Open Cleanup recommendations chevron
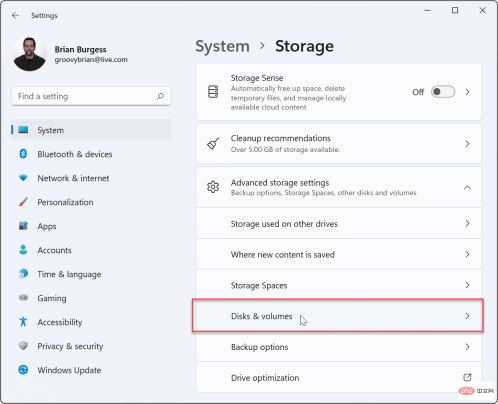The height and width of the screenshot is (404, 498). click(x=467, y=144)
